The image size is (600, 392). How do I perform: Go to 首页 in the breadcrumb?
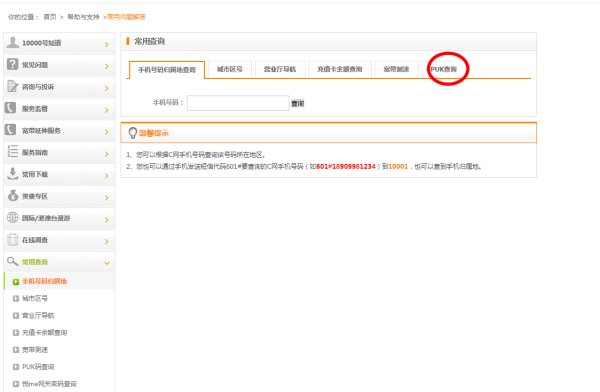[50, 17]
